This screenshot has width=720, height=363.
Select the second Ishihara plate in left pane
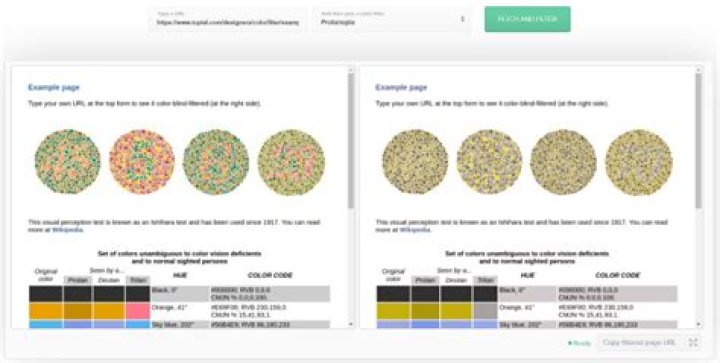142,162
